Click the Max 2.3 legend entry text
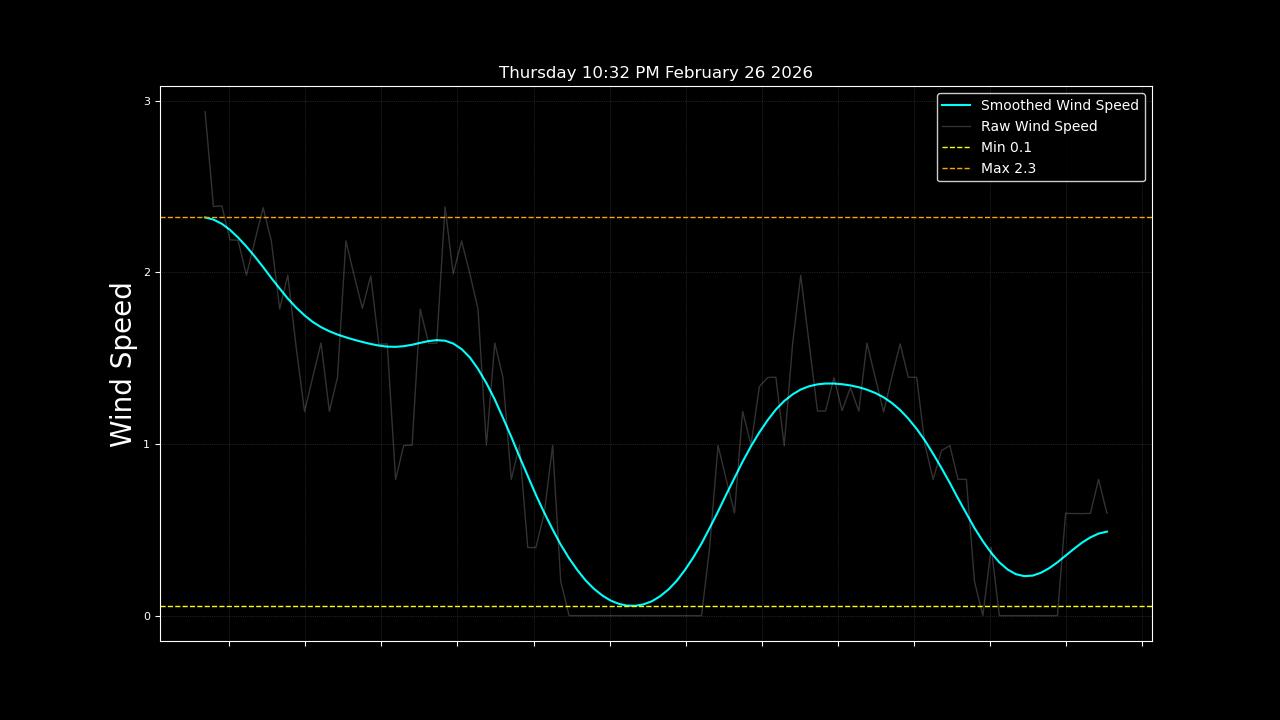The height and width of the screenshot is (720, 1280). [x=1008, y=168]
